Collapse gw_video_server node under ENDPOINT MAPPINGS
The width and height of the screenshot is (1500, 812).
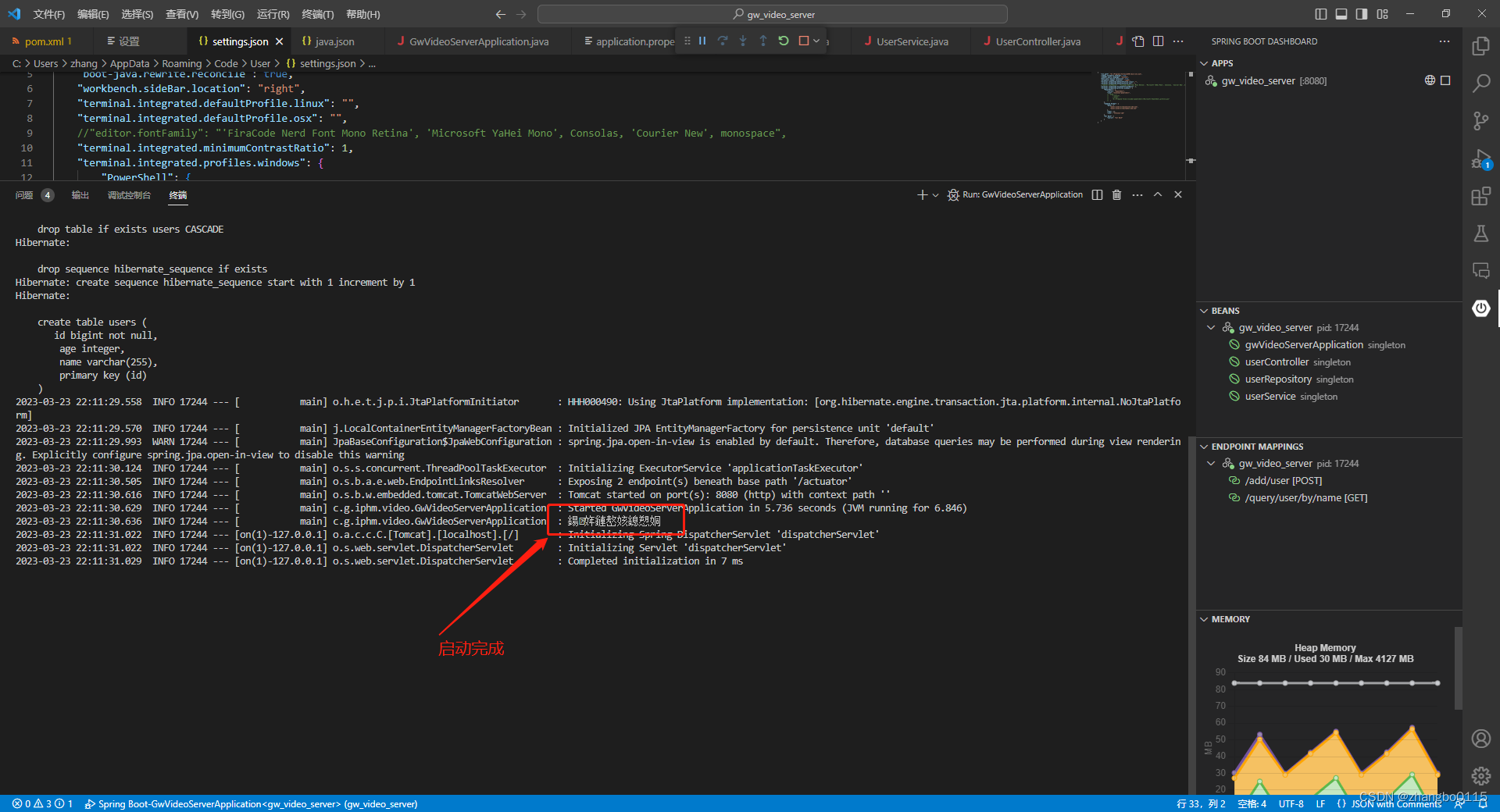coord(1211,464)
